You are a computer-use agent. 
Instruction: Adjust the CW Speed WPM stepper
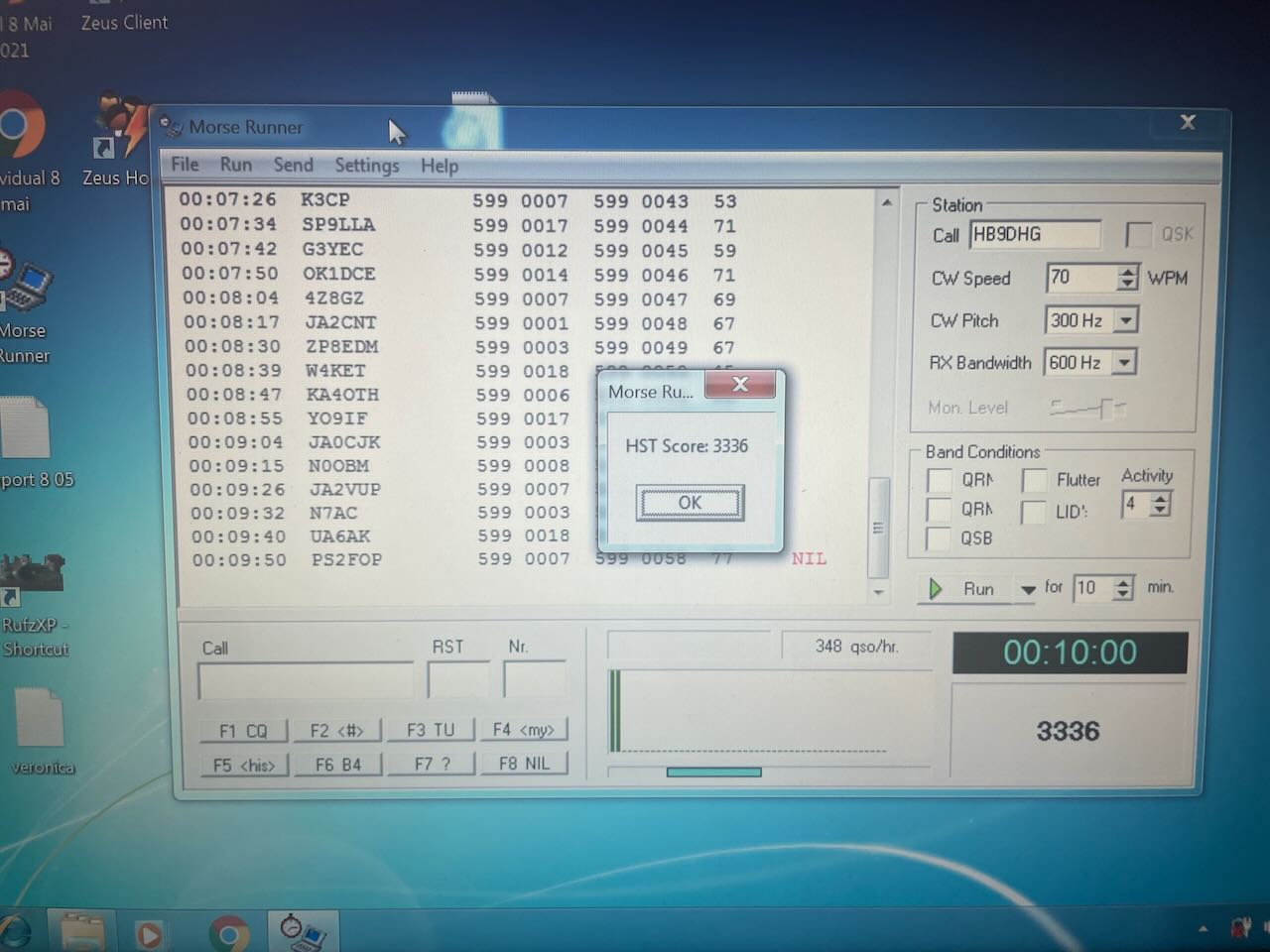click(1127, 278)
